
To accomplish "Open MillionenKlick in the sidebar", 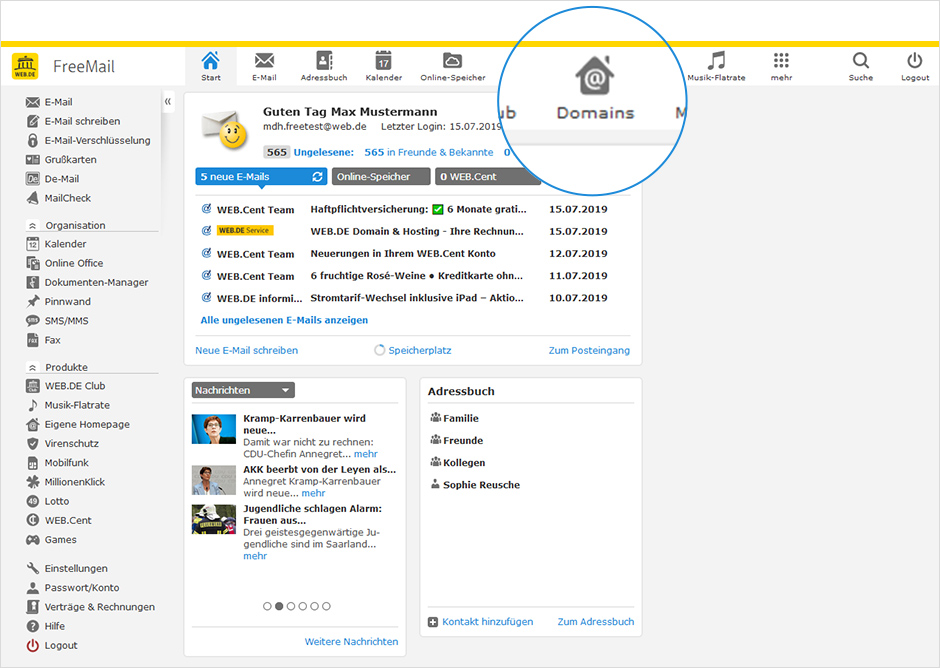I will pos(65,482).
